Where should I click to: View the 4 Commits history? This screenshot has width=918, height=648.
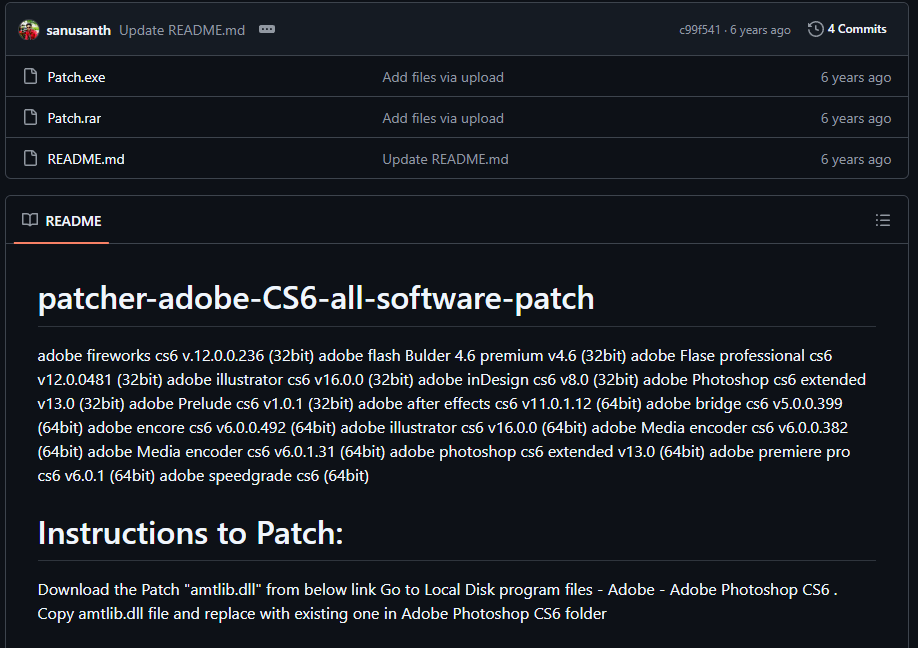[x=857, y=29]
